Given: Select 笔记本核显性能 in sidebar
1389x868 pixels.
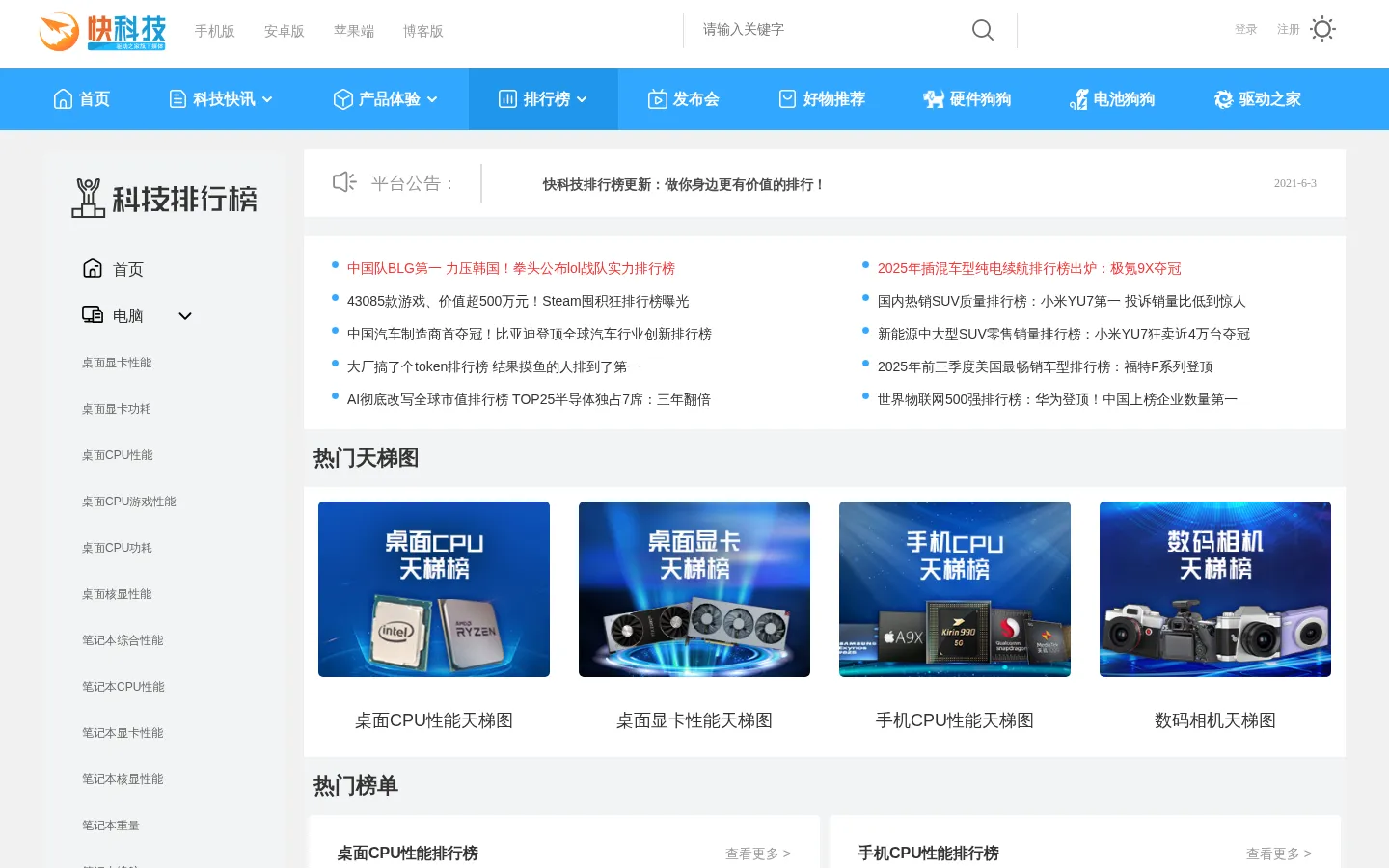Looking at the screenshot, I should 123,779.
